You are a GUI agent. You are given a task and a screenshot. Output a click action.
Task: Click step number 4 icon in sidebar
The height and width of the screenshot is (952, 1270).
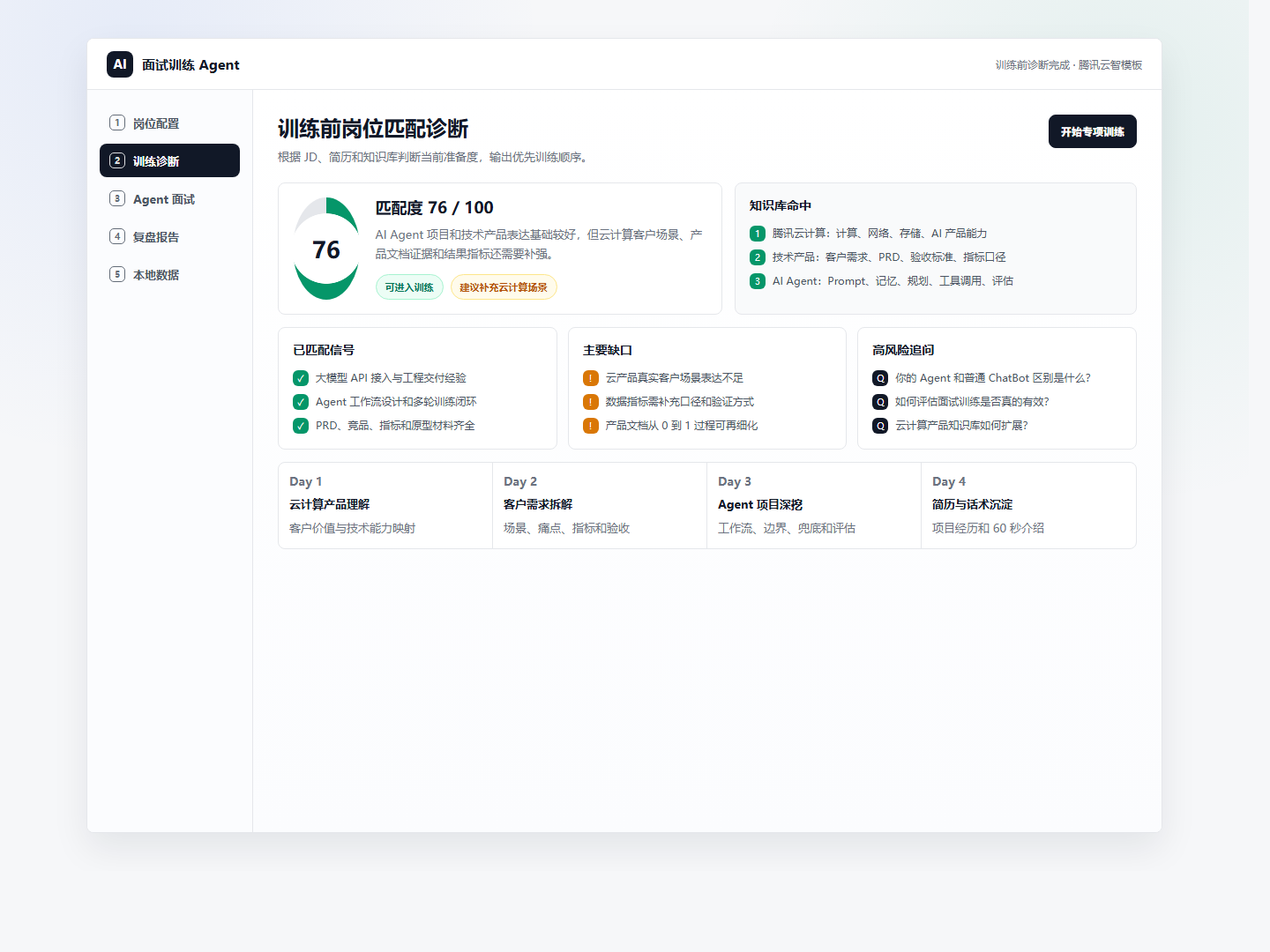117,236
